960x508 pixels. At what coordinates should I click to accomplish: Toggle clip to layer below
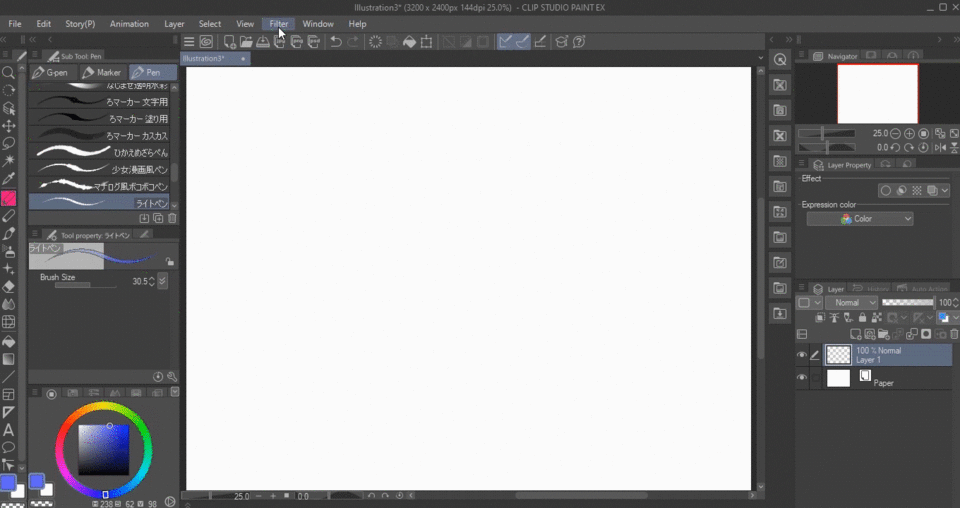[x=820, y=318]
